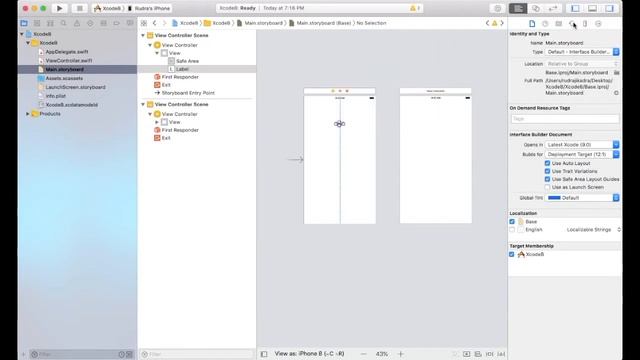Stop the running app with the Stop button

point(80,8)
